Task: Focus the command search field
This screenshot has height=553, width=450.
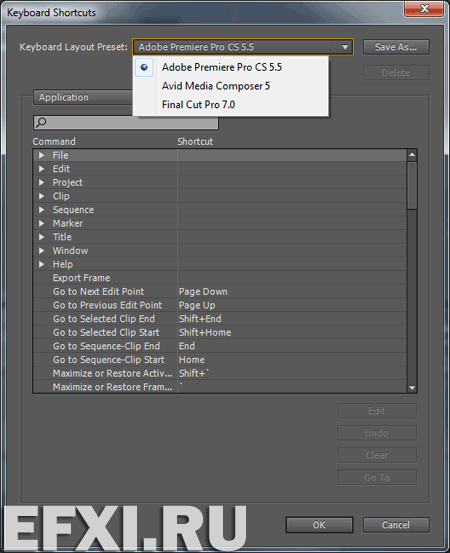Action: tap(126, 123)
